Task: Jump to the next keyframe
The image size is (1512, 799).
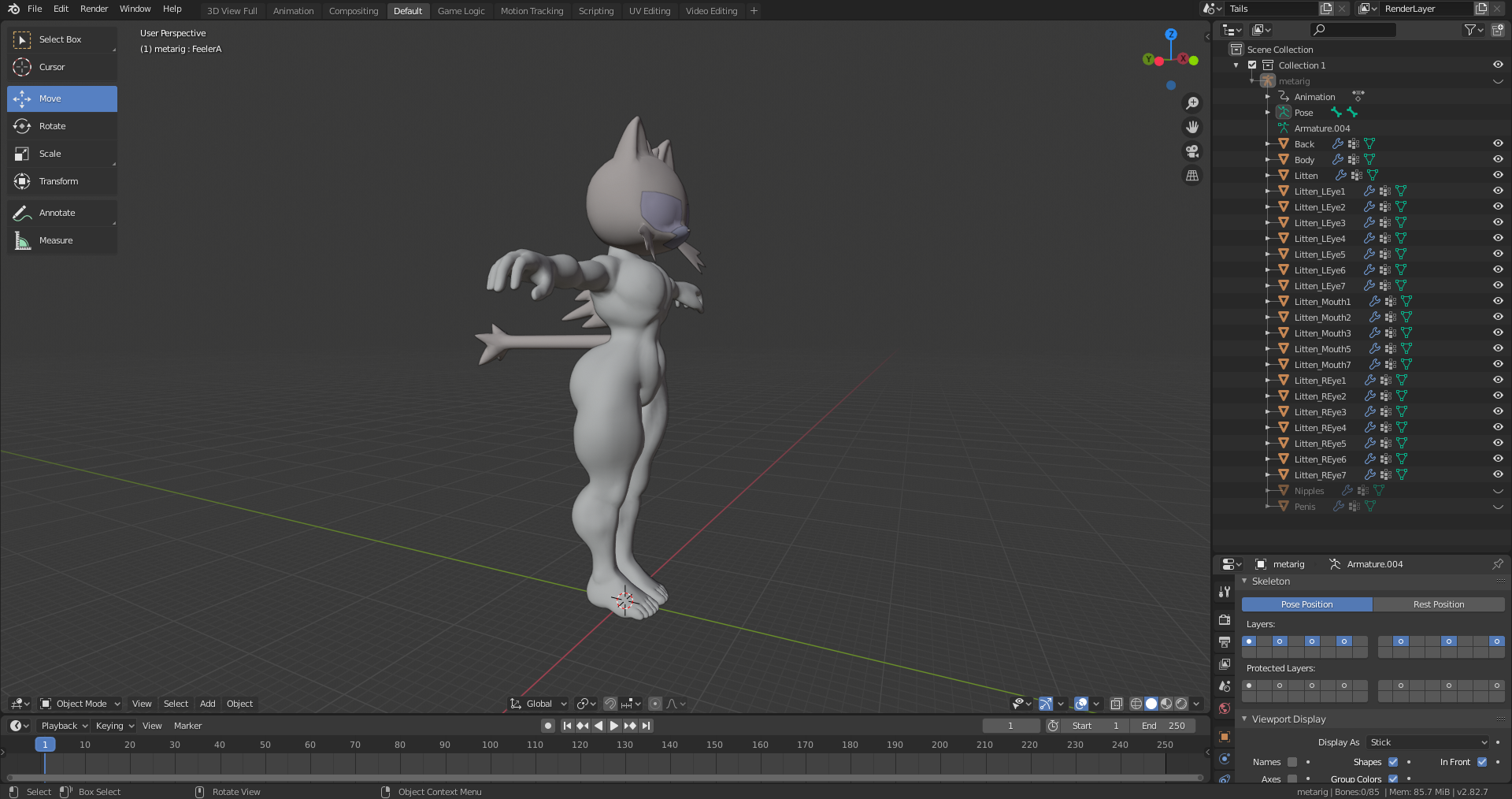Action: [x=630, y=726]
